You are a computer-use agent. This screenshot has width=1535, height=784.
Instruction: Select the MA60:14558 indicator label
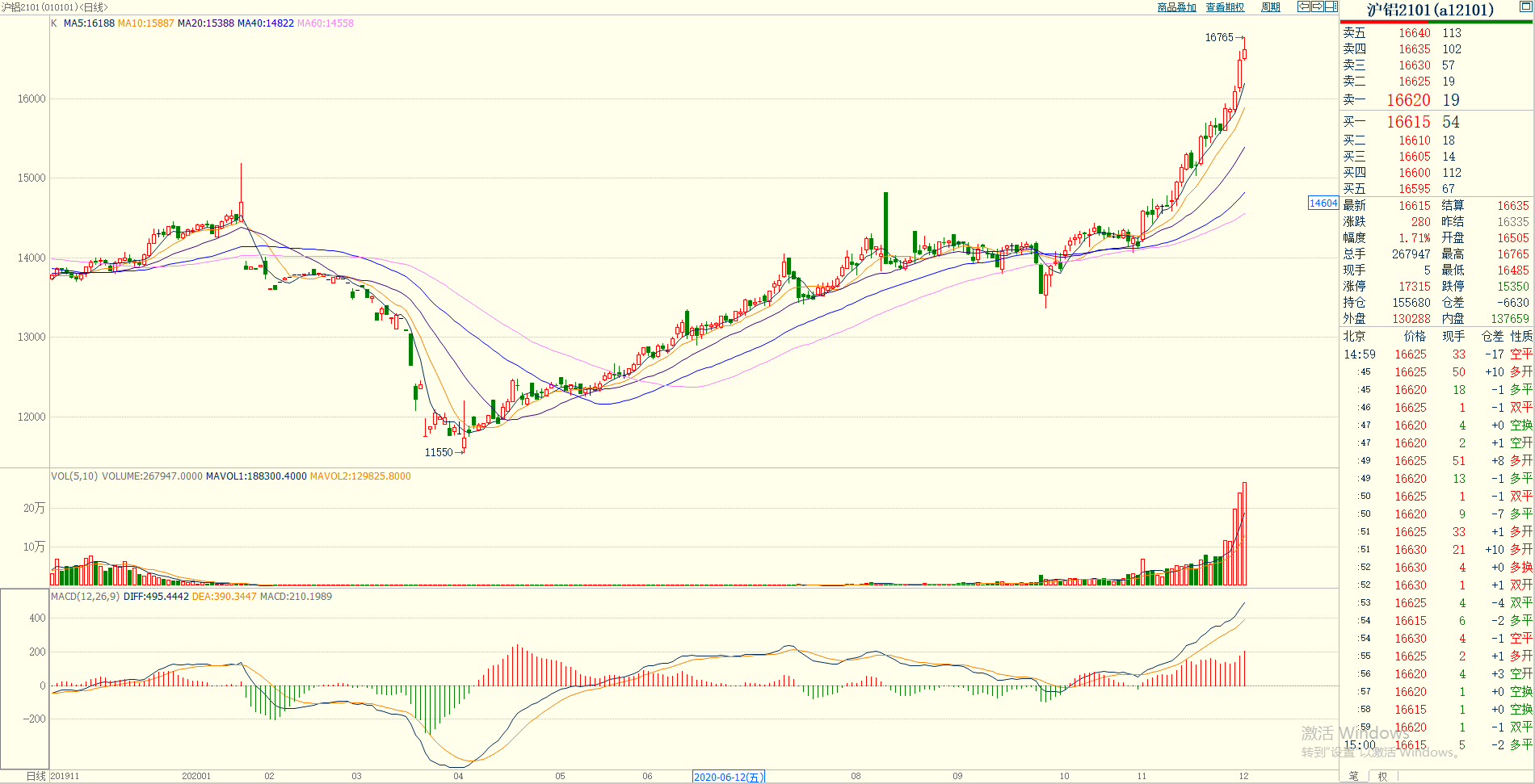(x=325, y=23)
